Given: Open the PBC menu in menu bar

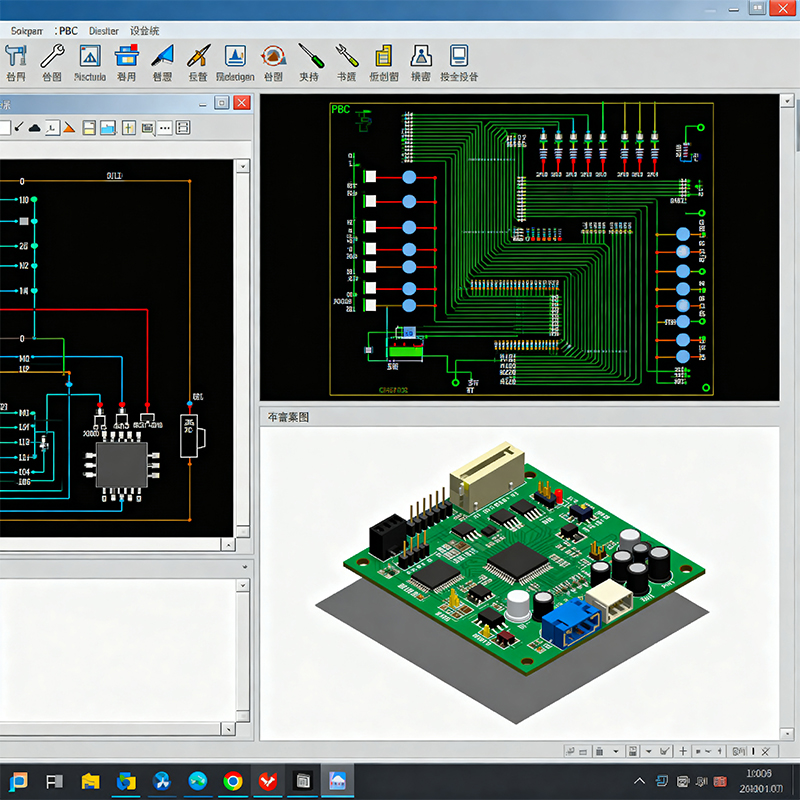Looking at the screenshot, I should (68, 31).
